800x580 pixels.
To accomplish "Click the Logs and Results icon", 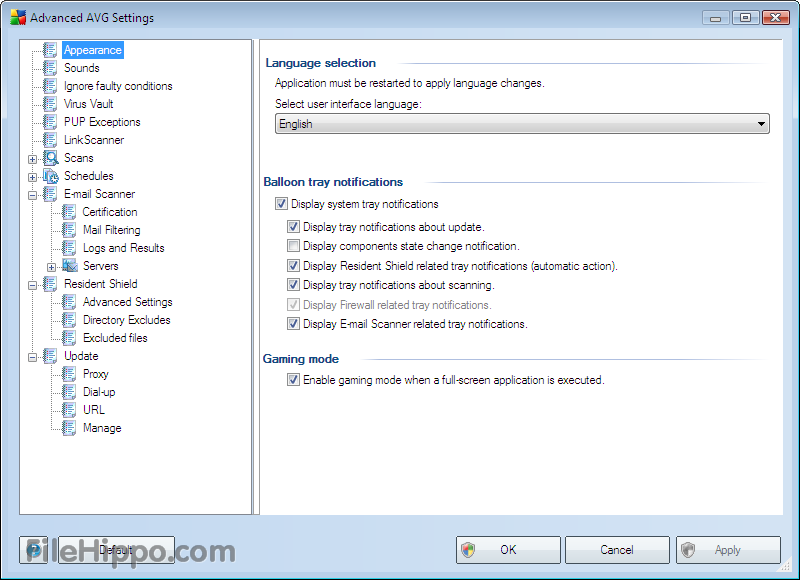I will [x=69, y=248].
